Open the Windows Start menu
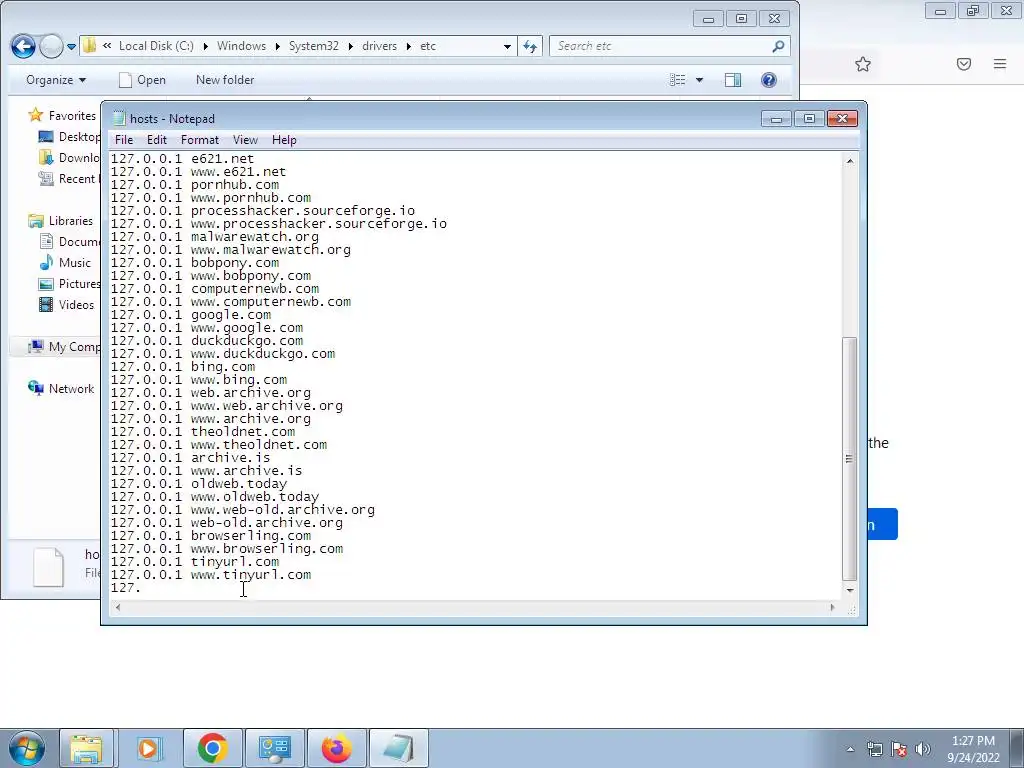The height and width of the screenshot is (768, 1024). pos(27,748)
